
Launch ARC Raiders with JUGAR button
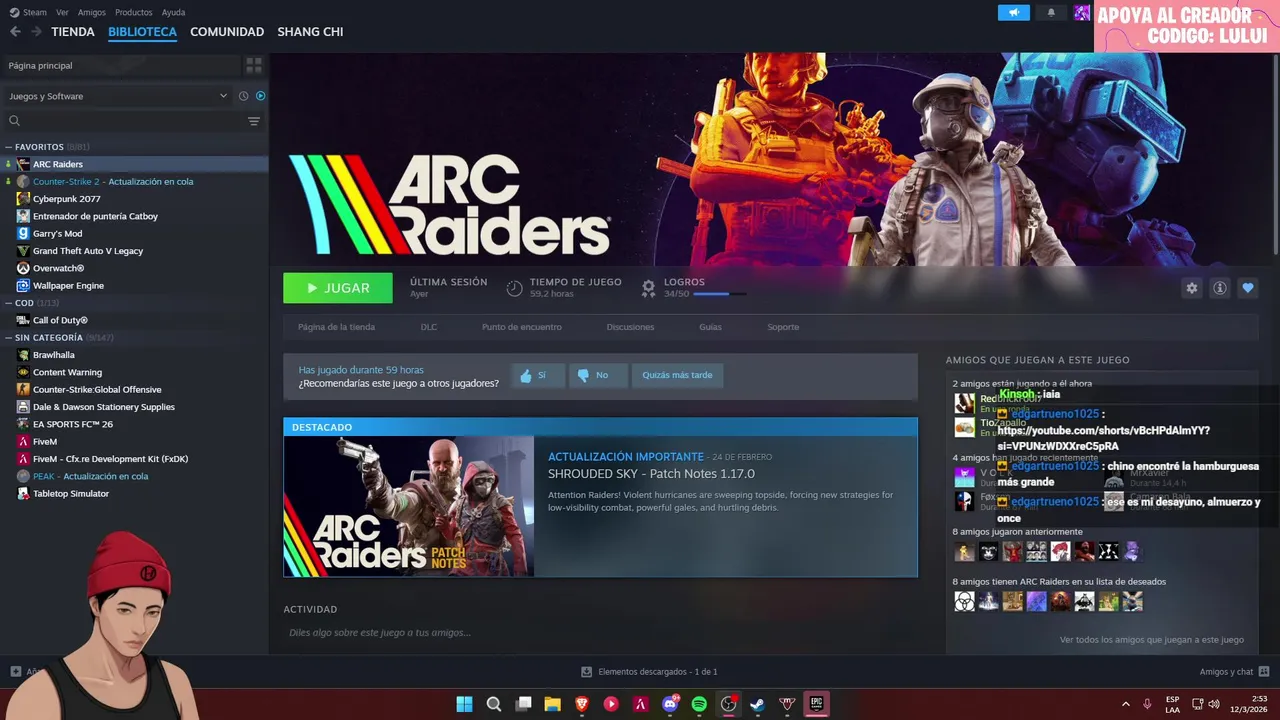click(x=338, y=288)
